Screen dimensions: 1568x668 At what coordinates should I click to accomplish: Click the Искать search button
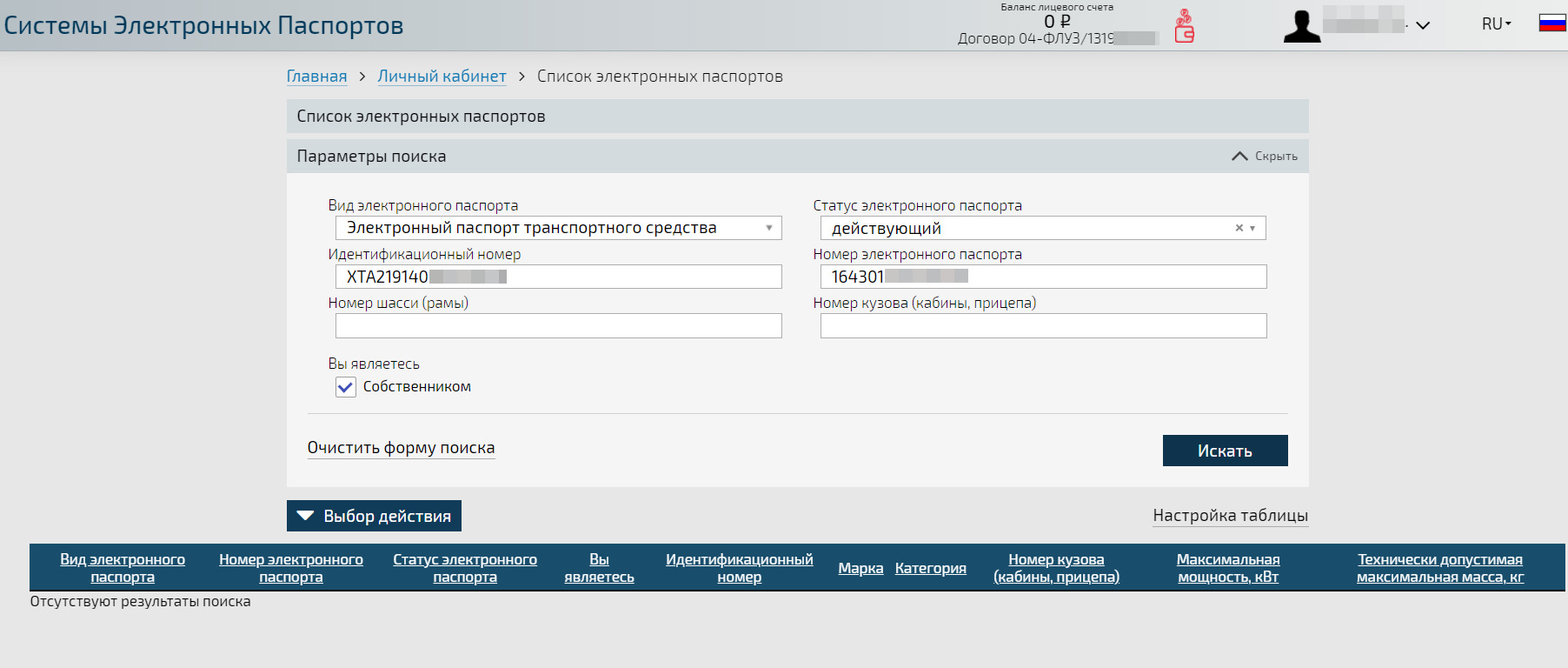point(1225,451)
